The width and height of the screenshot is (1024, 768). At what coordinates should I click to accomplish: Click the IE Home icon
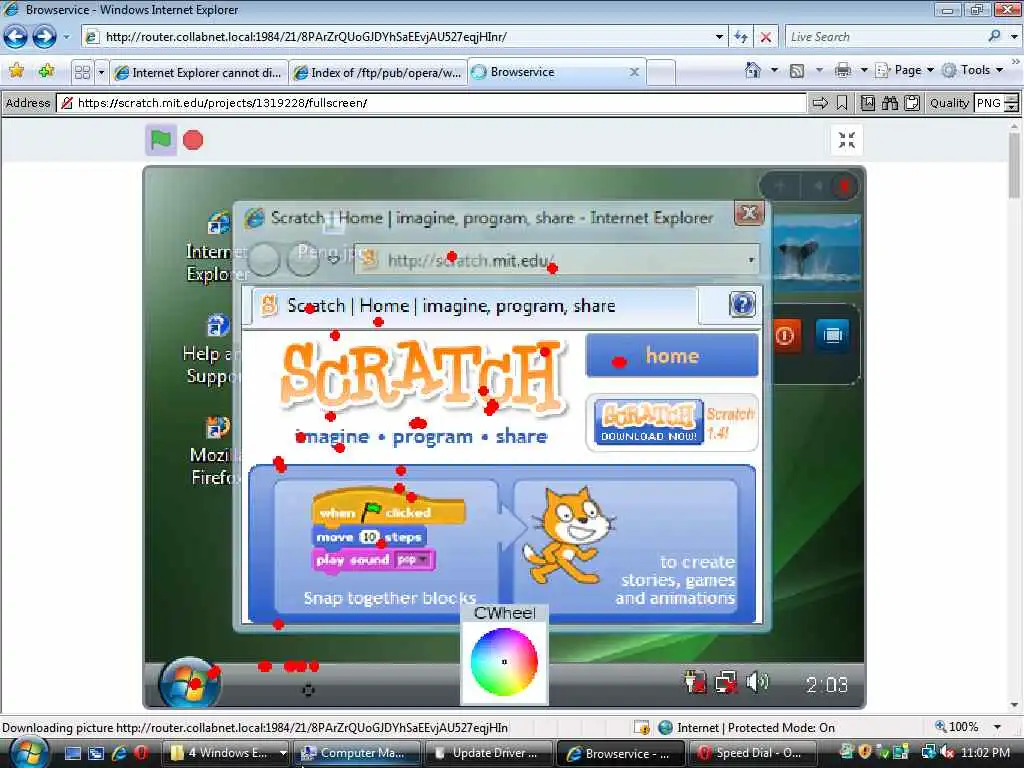pos(753,70)
